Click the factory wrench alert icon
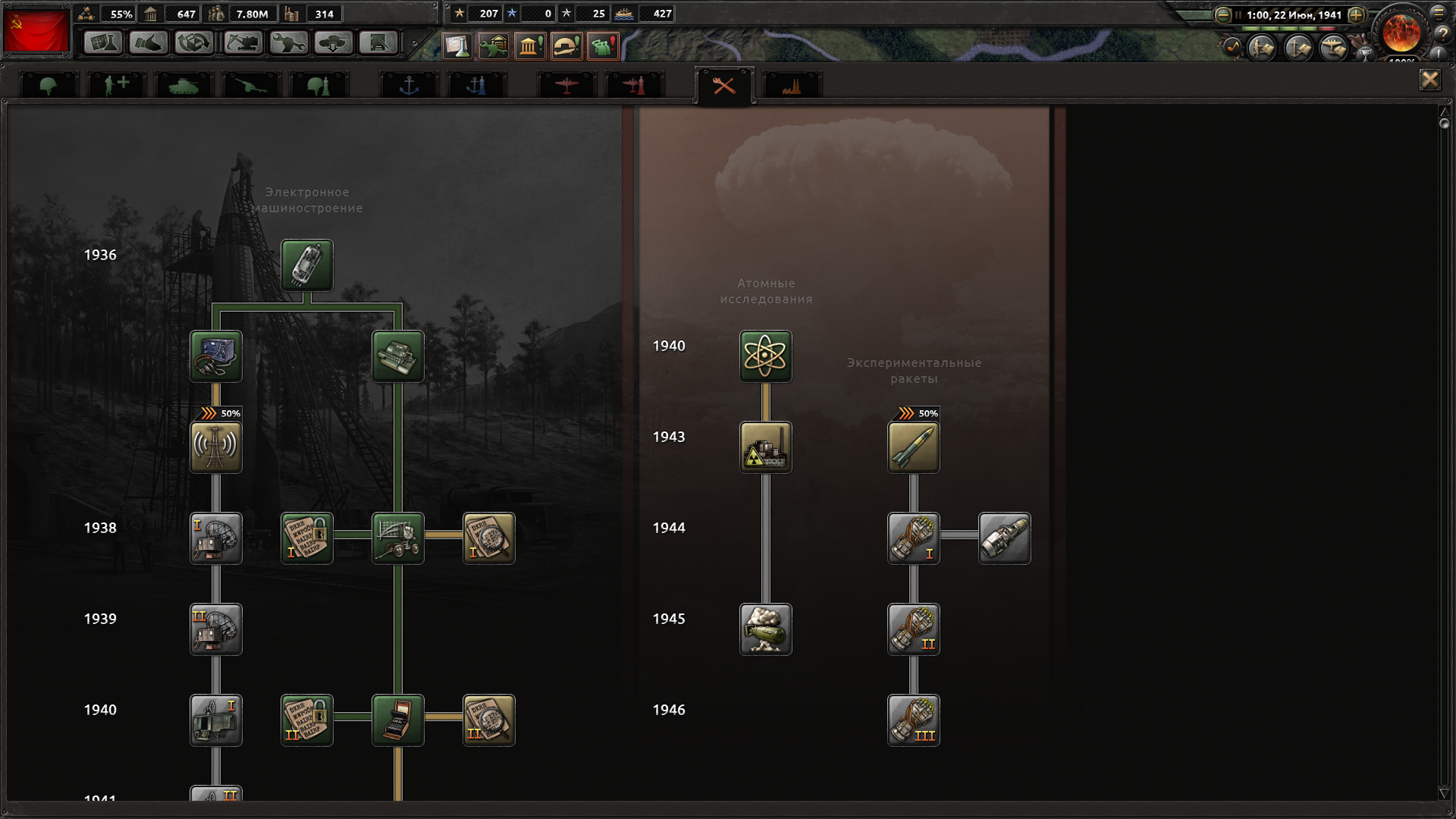1456x819 pixels. (x=494, y=46)
